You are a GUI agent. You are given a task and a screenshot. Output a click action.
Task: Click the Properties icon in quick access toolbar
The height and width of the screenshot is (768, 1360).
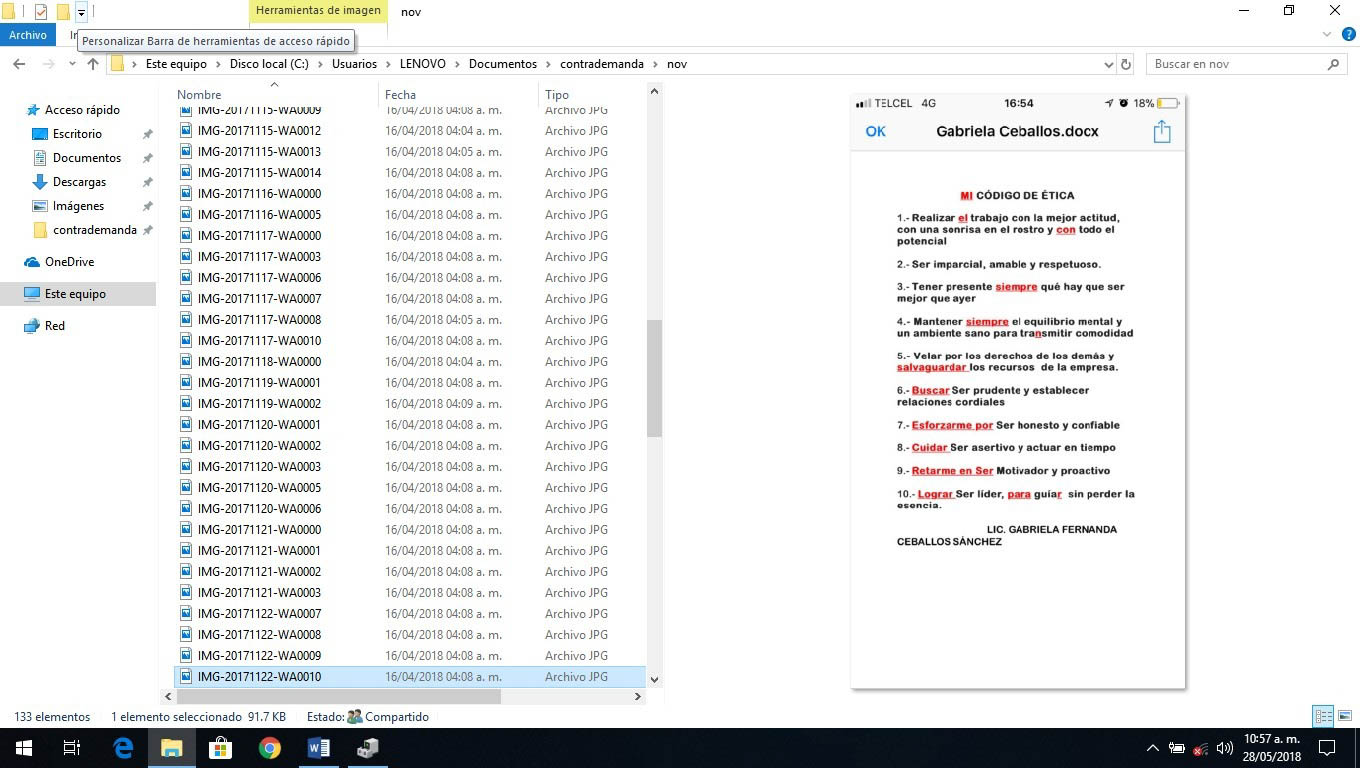[41, 12]
